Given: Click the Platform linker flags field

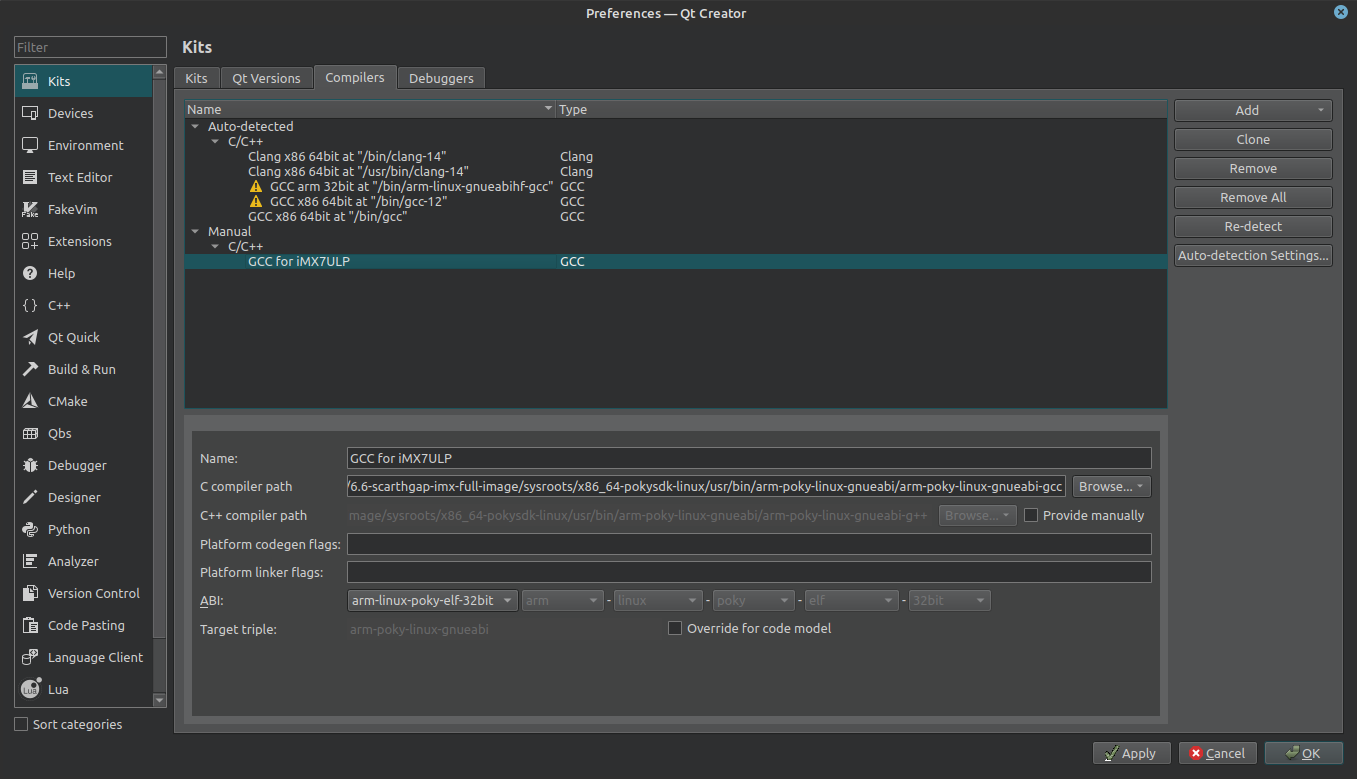Looking at the screenshot, I should (x=749, y=572).
